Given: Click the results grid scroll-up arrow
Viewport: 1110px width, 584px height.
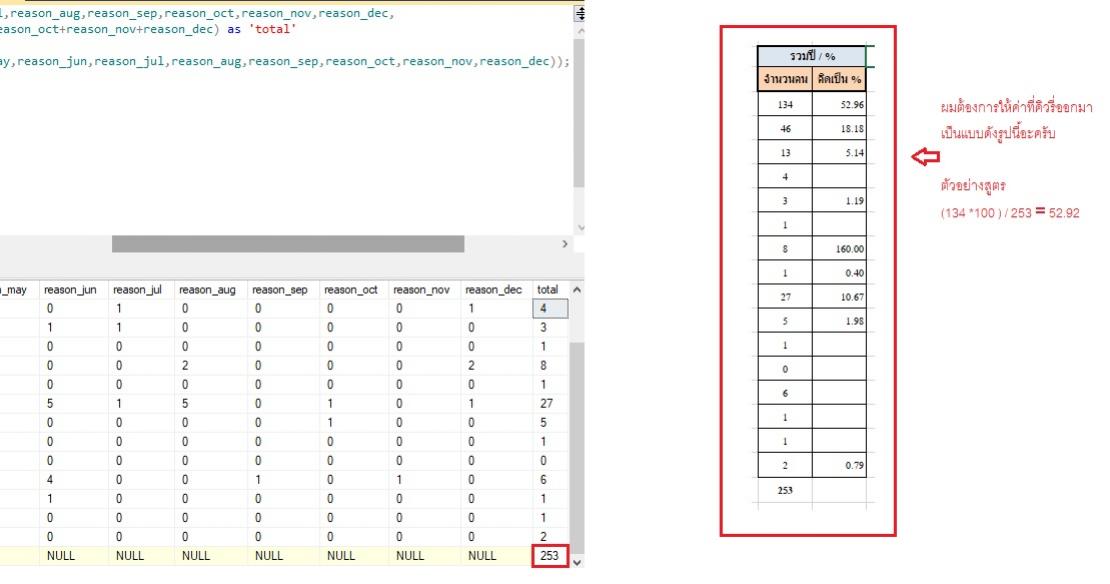Looking at the screenshot, I should coord(575,290).
